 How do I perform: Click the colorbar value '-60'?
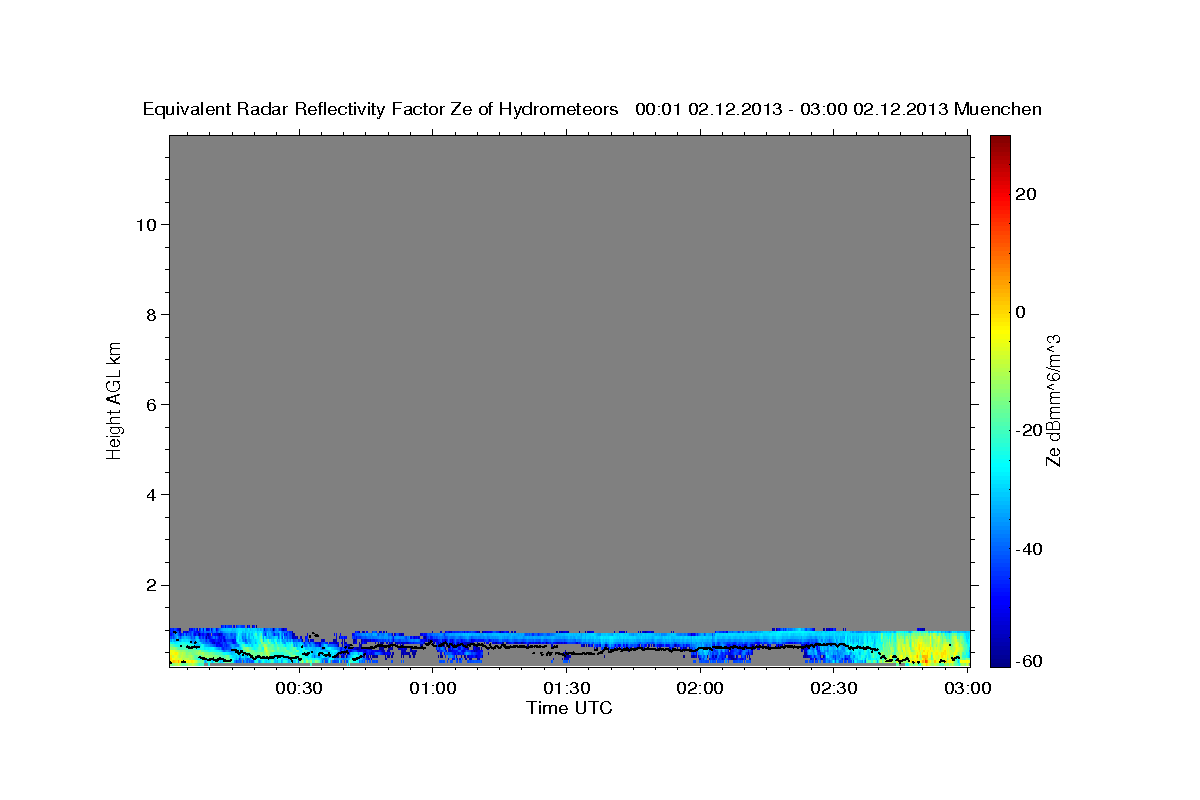click(x=1030, y=661)
